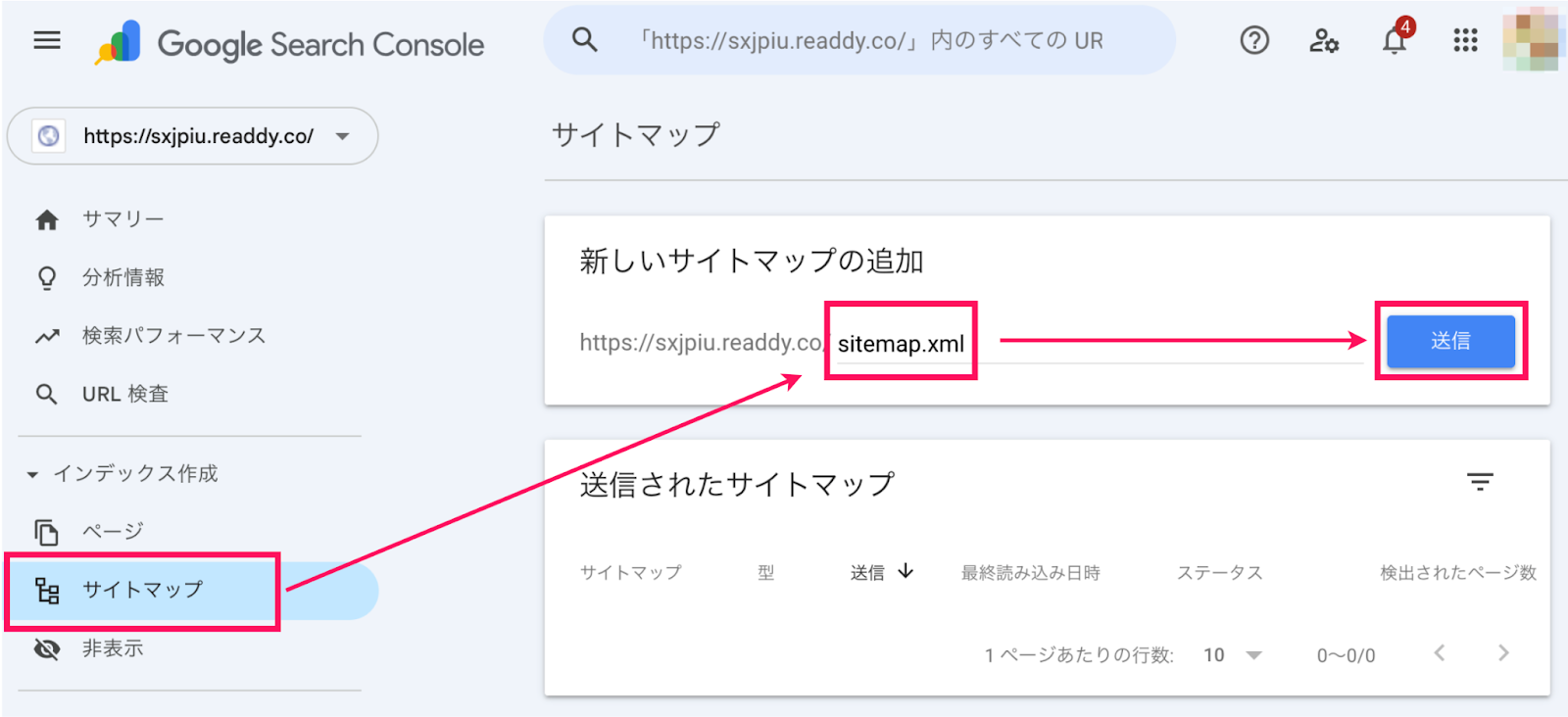Click the trend line icon beside 検索パフォーマンス
The width and height of the screenshot is (1568, 717).
[47, 337]
